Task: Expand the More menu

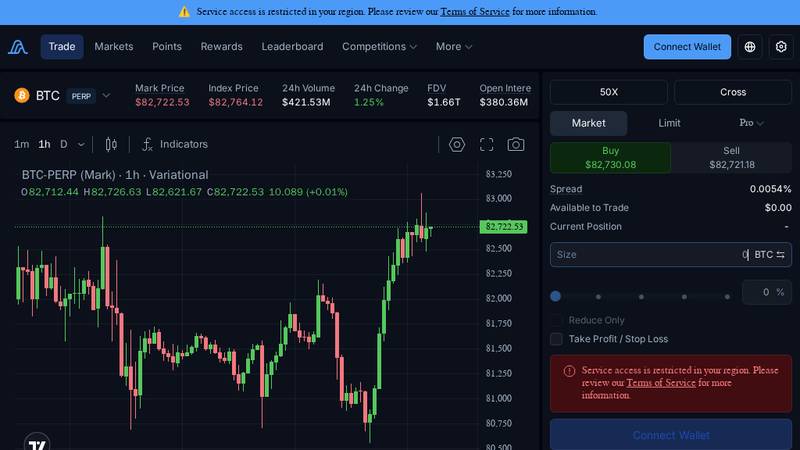Action: coord(454,46)
